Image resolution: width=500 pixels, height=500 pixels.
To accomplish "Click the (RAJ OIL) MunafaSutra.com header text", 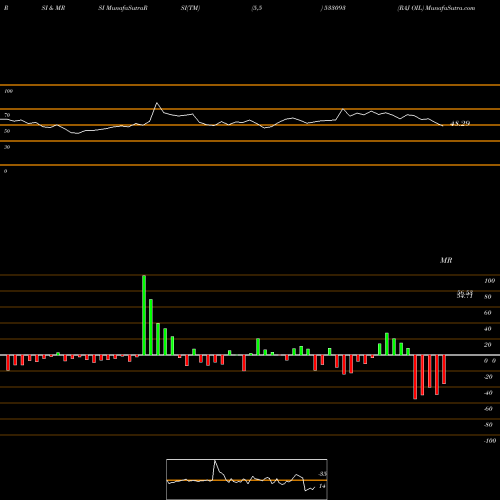I will 436,8.
